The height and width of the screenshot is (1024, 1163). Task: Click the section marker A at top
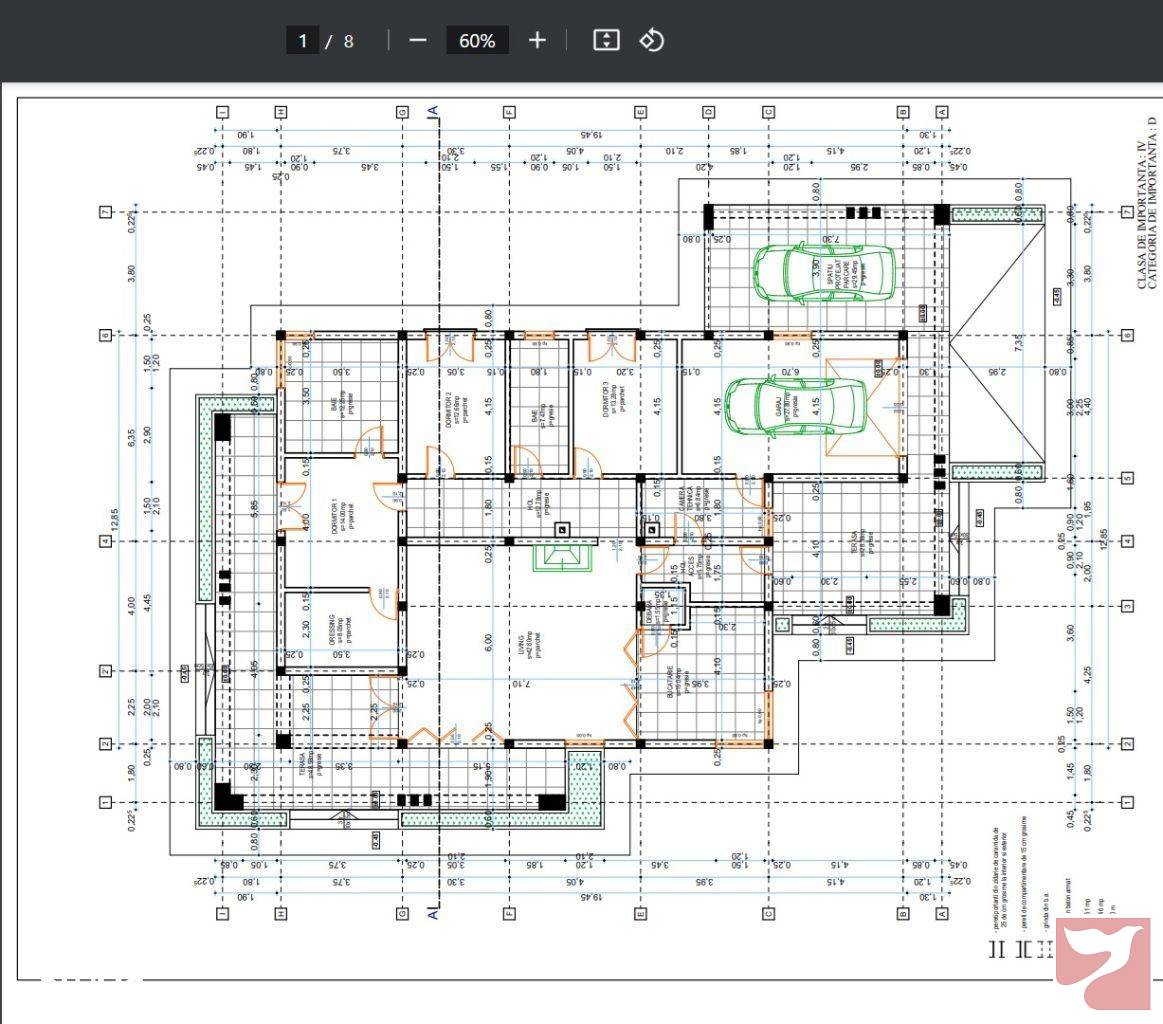(433, 111)
